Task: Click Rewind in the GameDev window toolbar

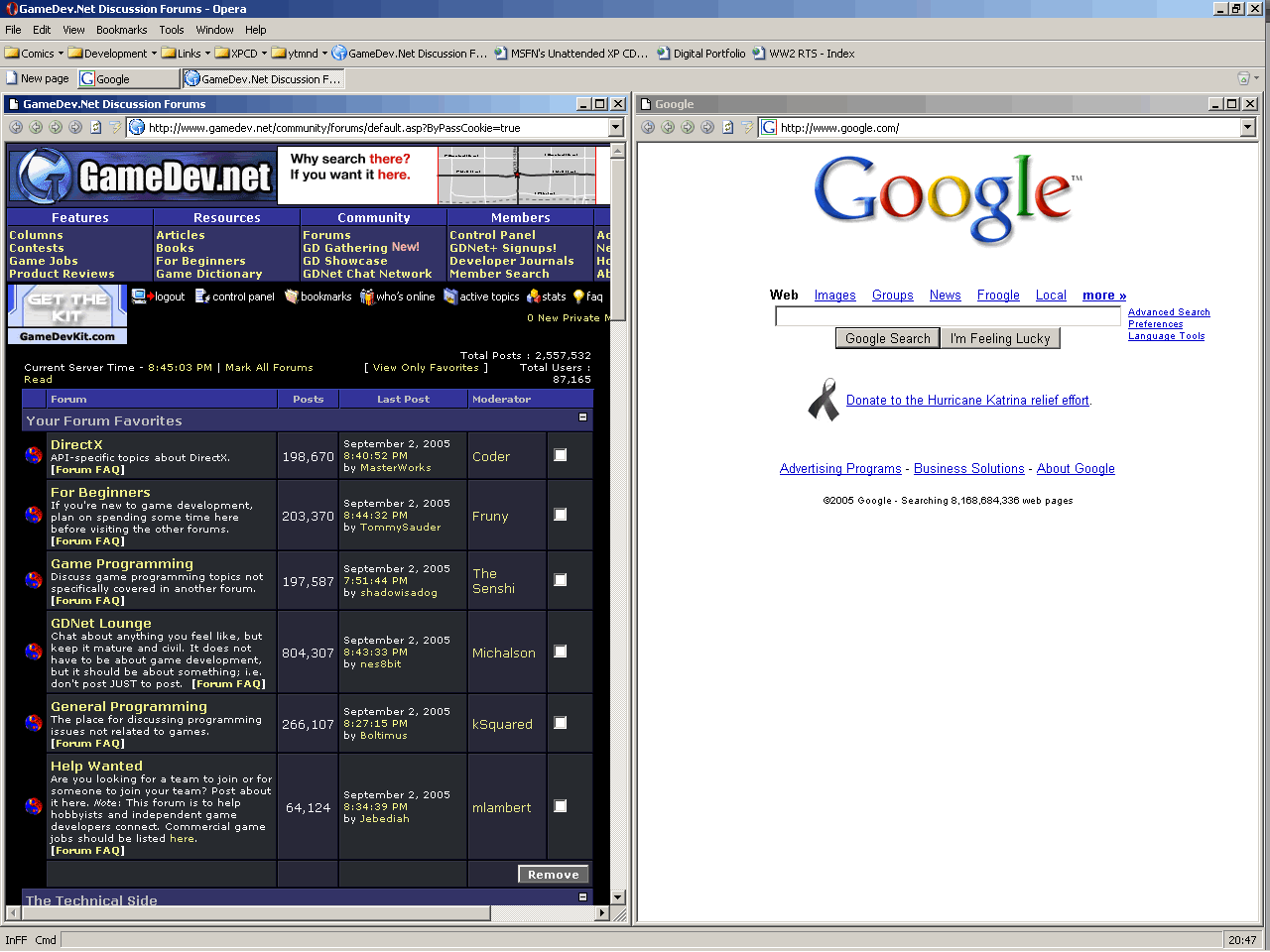Action: point(16,127)
